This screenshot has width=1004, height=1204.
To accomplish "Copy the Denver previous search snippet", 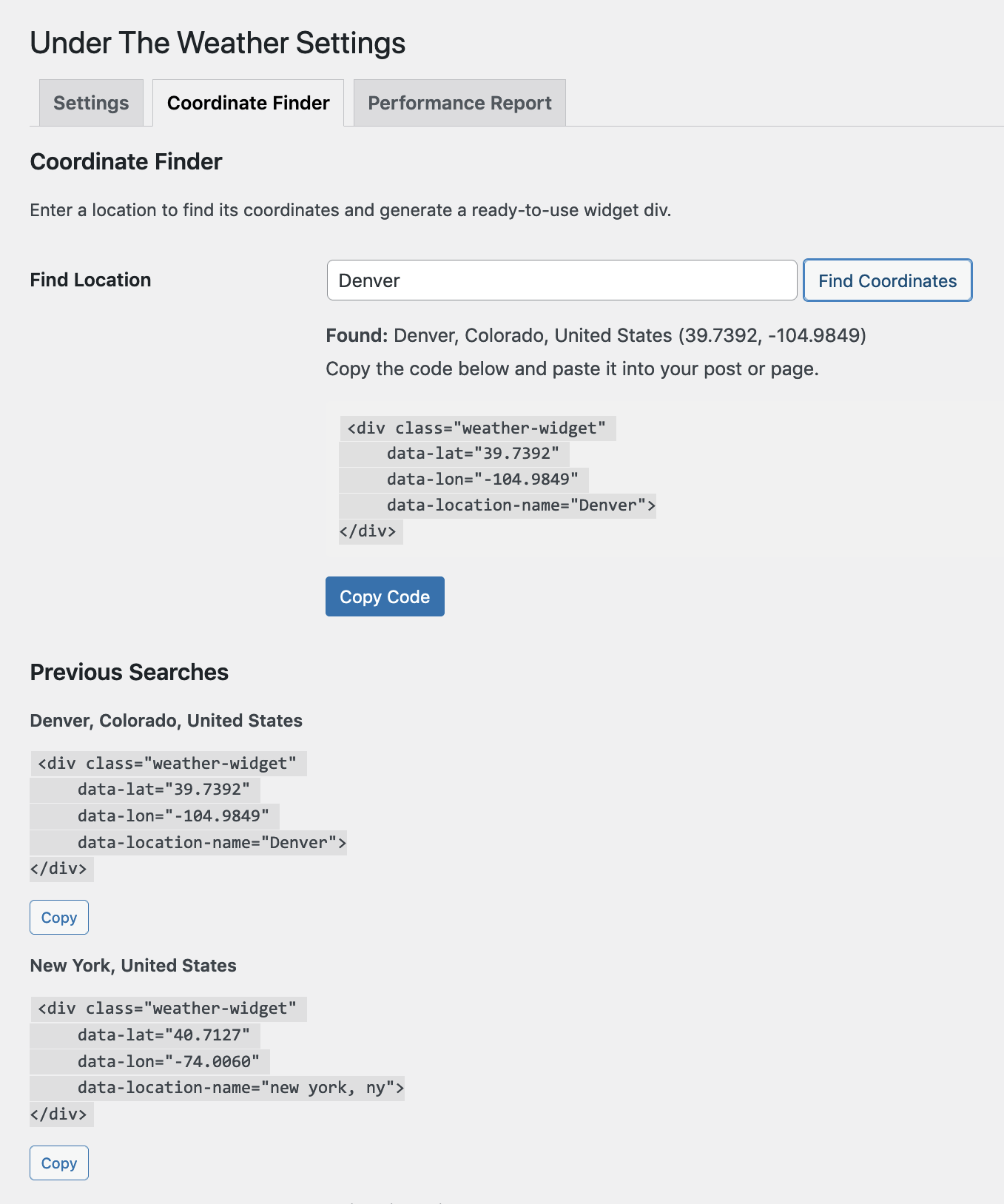I will coord(59,918).
